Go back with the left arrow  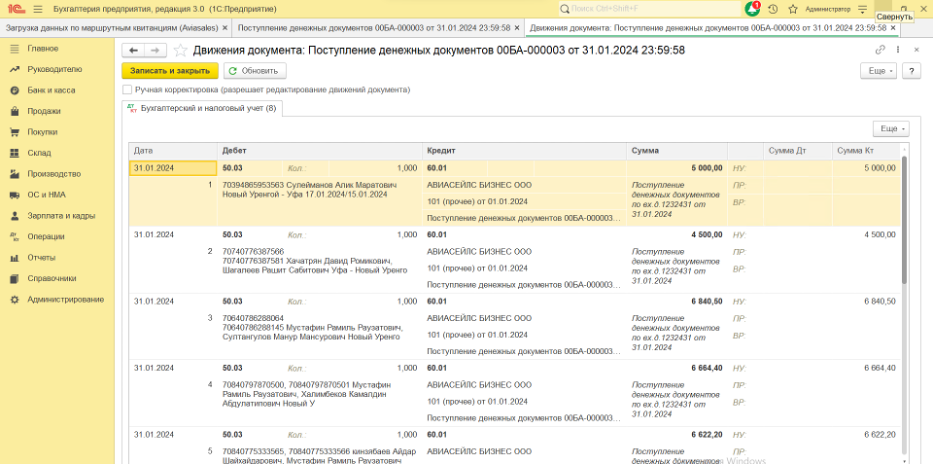[x=133, y=51]
